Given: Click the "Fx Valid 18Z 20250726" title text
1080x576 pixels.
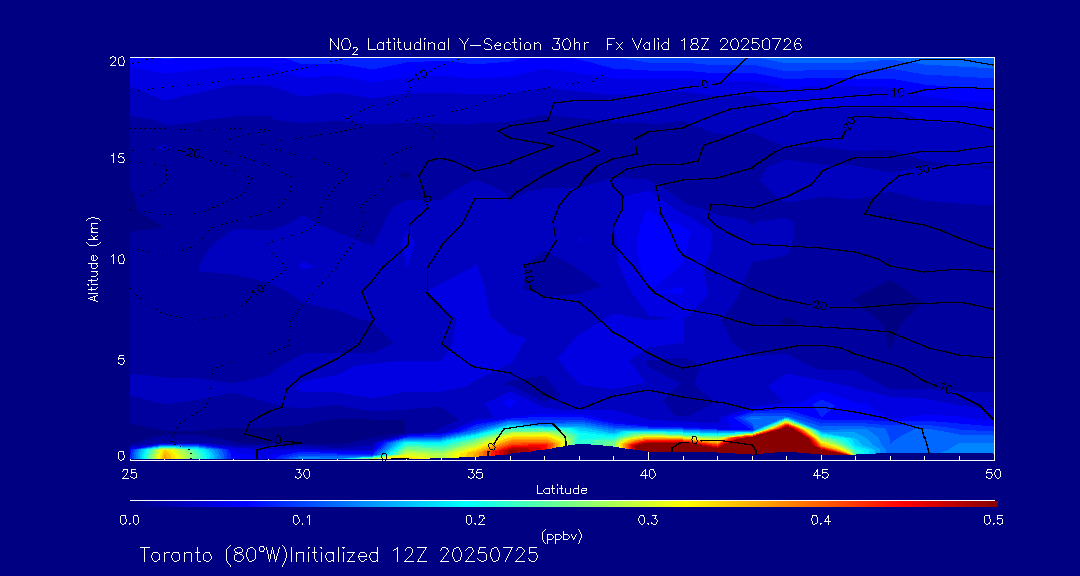Looking at the screenshot, I should click(x=704, y=45).
